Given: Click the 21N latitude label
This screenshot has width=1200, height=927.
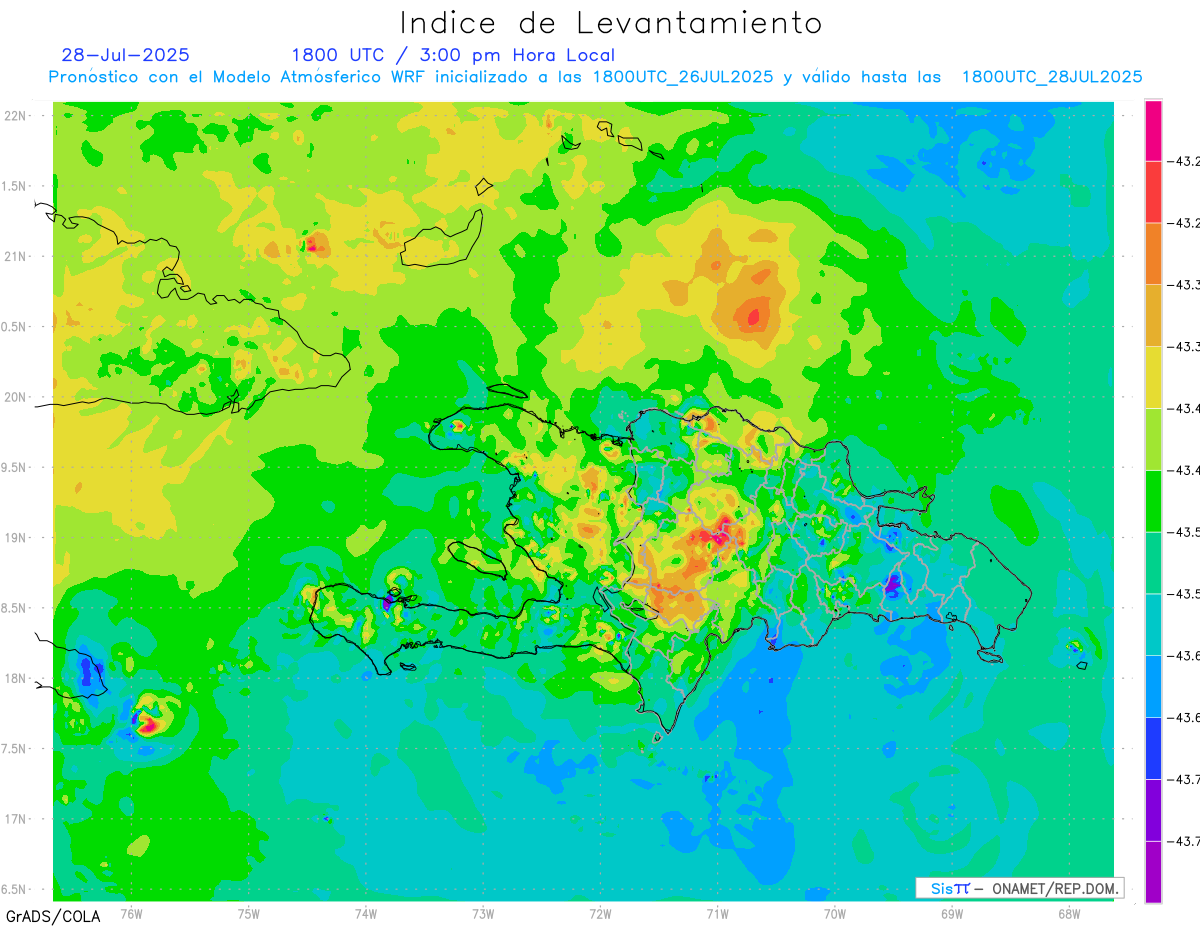Looking at the screenshot, I should click(x=17, y=256).
